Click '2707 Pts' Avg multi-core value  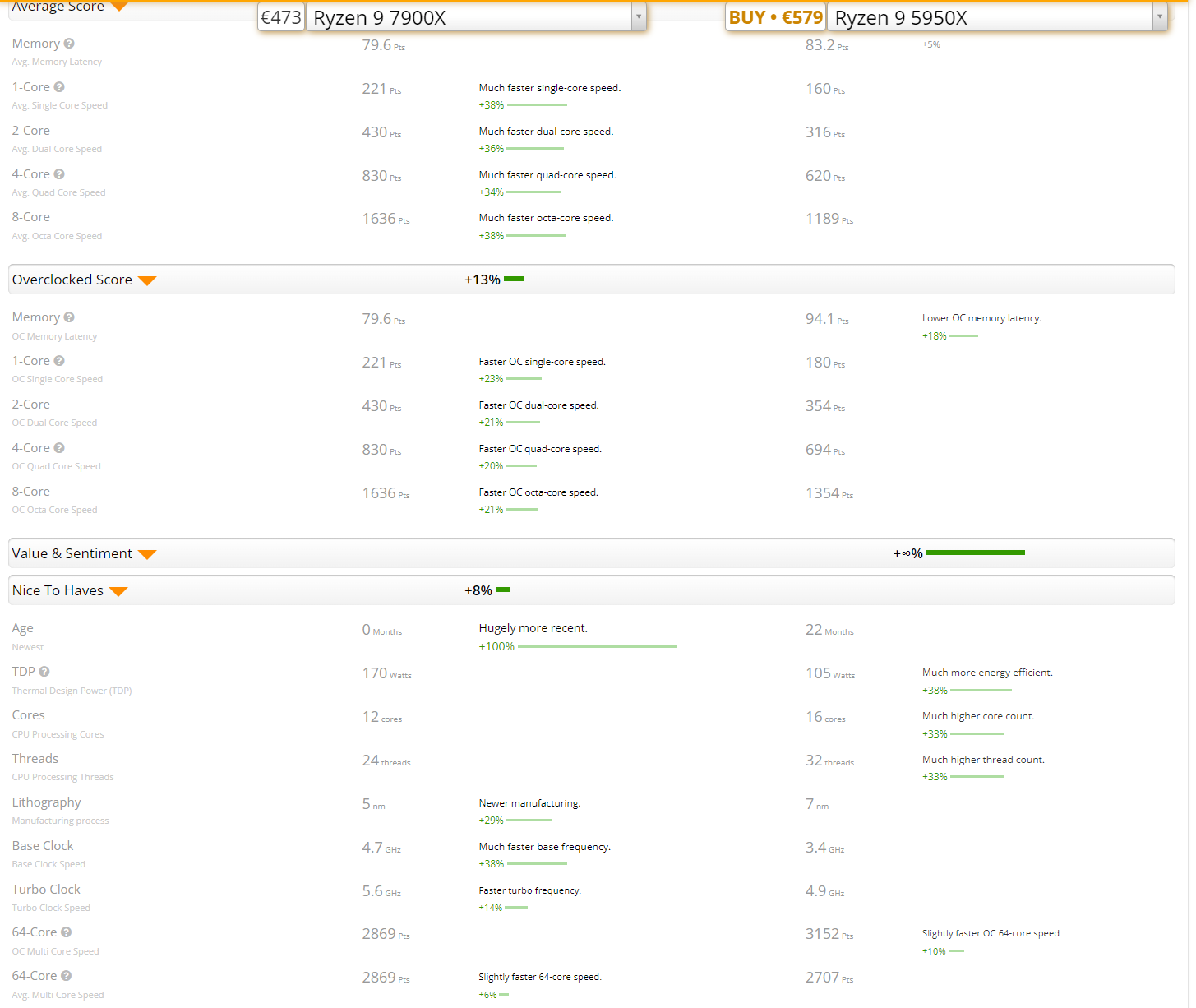pos(829,978)
